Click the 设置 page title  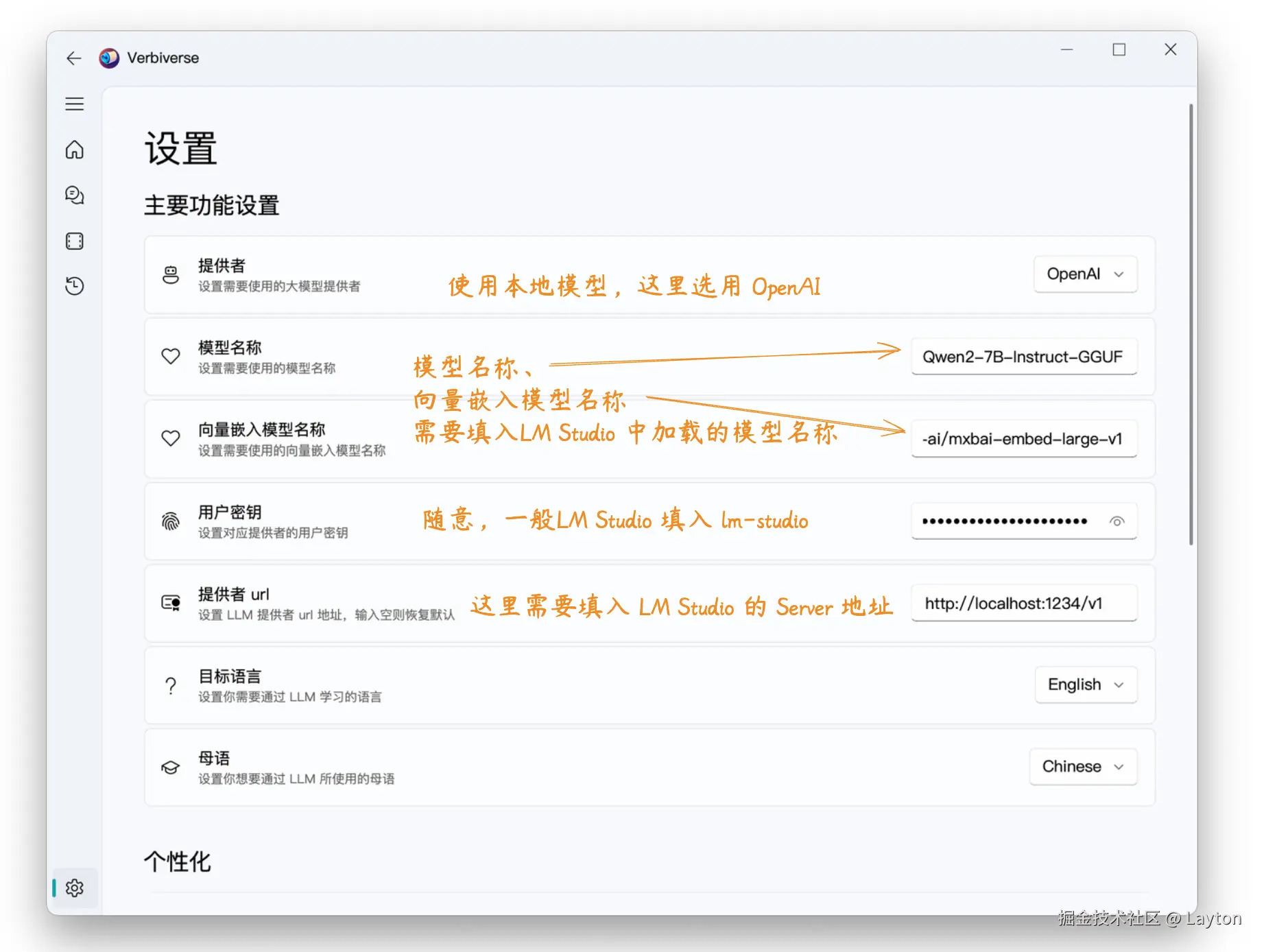coord(181,149)
